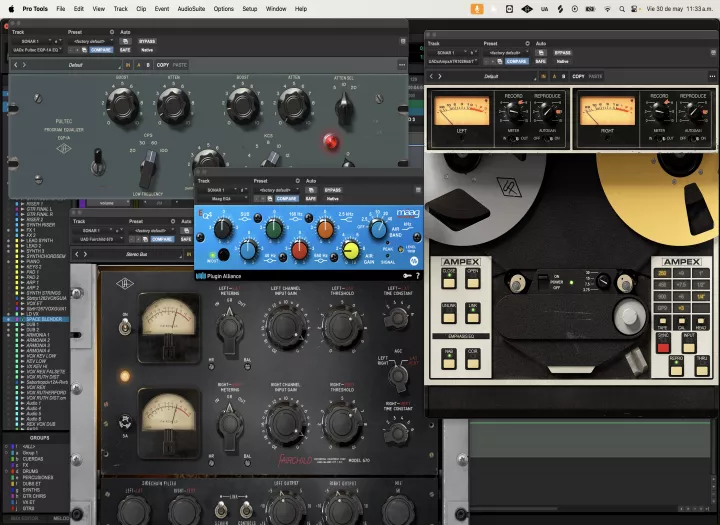The image size is (720, 525).
Task: Click the Plugin Alliance help question mark
Action: tap(417, 276)
